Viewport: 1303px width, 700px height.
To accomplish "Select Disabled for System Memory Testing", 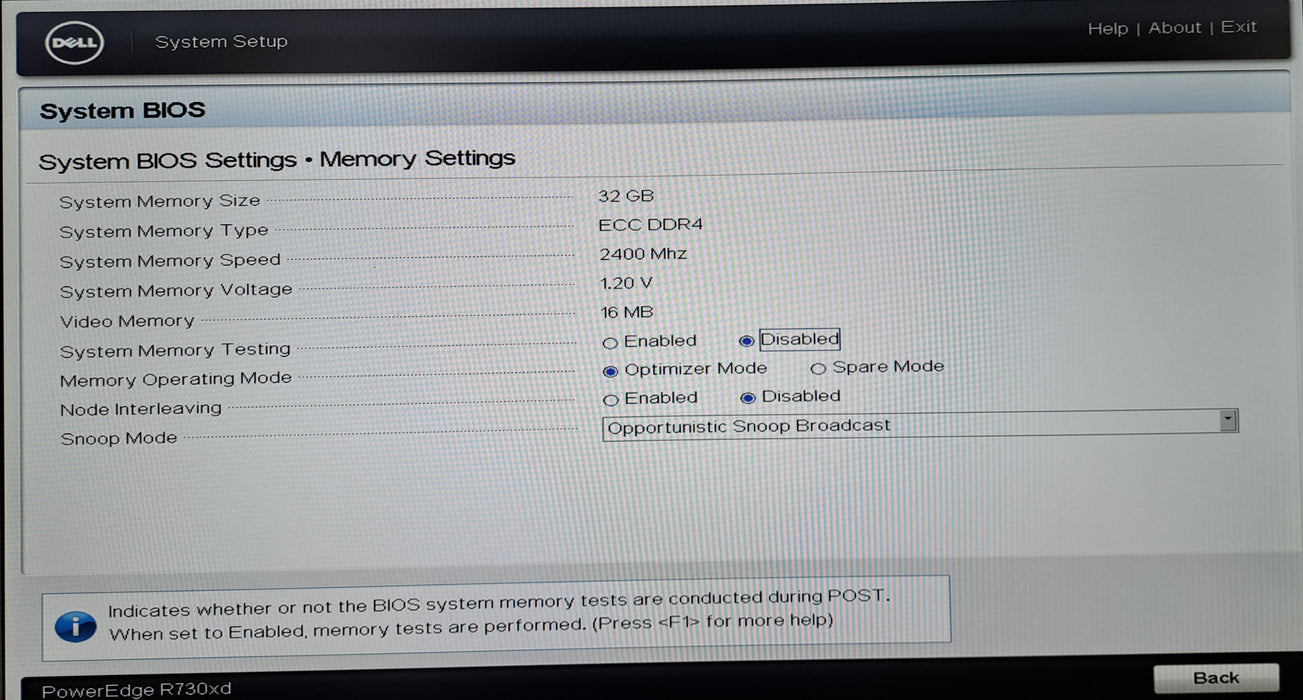I will 746,341.
